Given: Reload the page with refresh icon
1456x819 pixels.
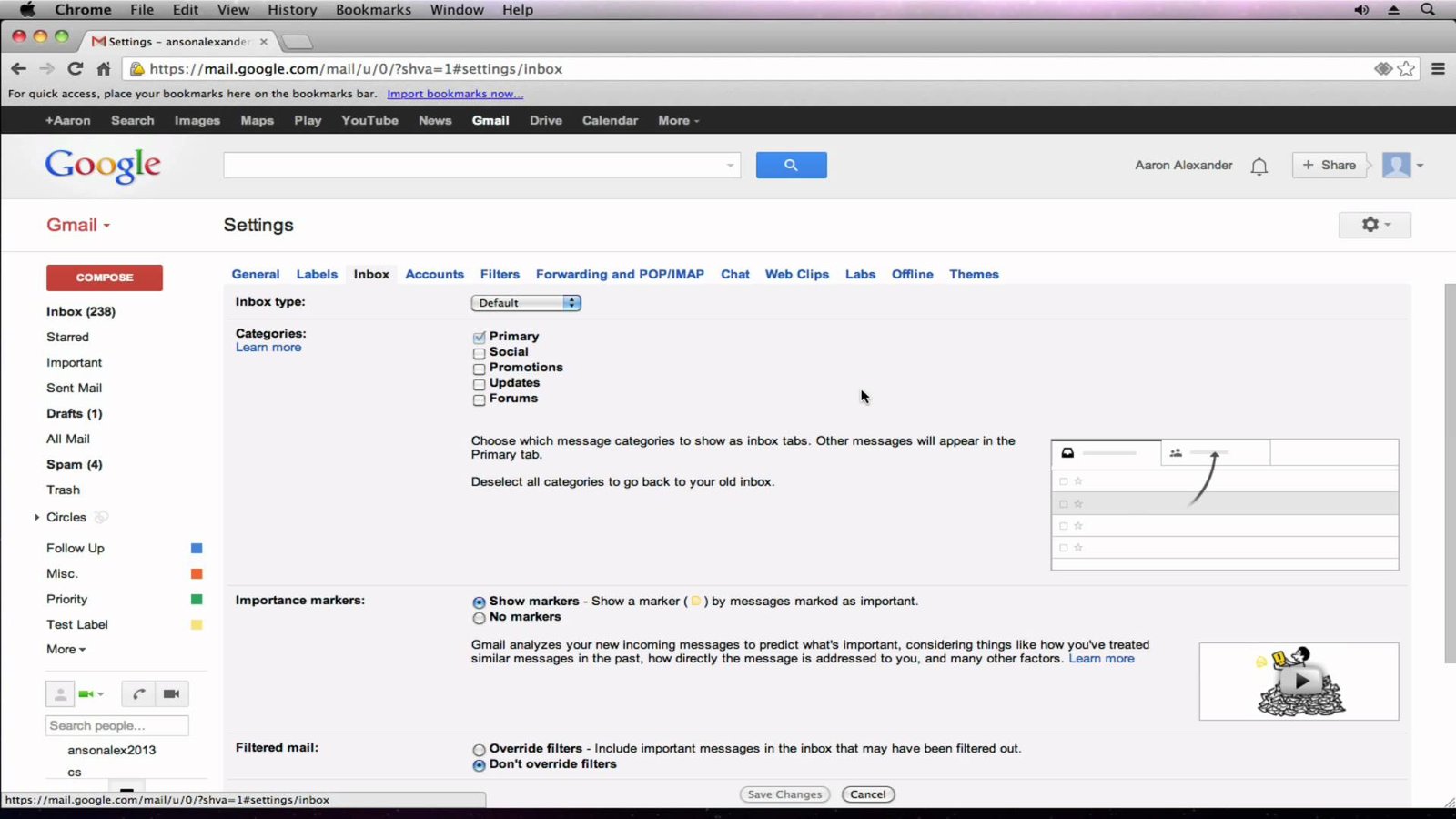Looking at the screenshot, I should pyautogui.click(x=76, y=68).
